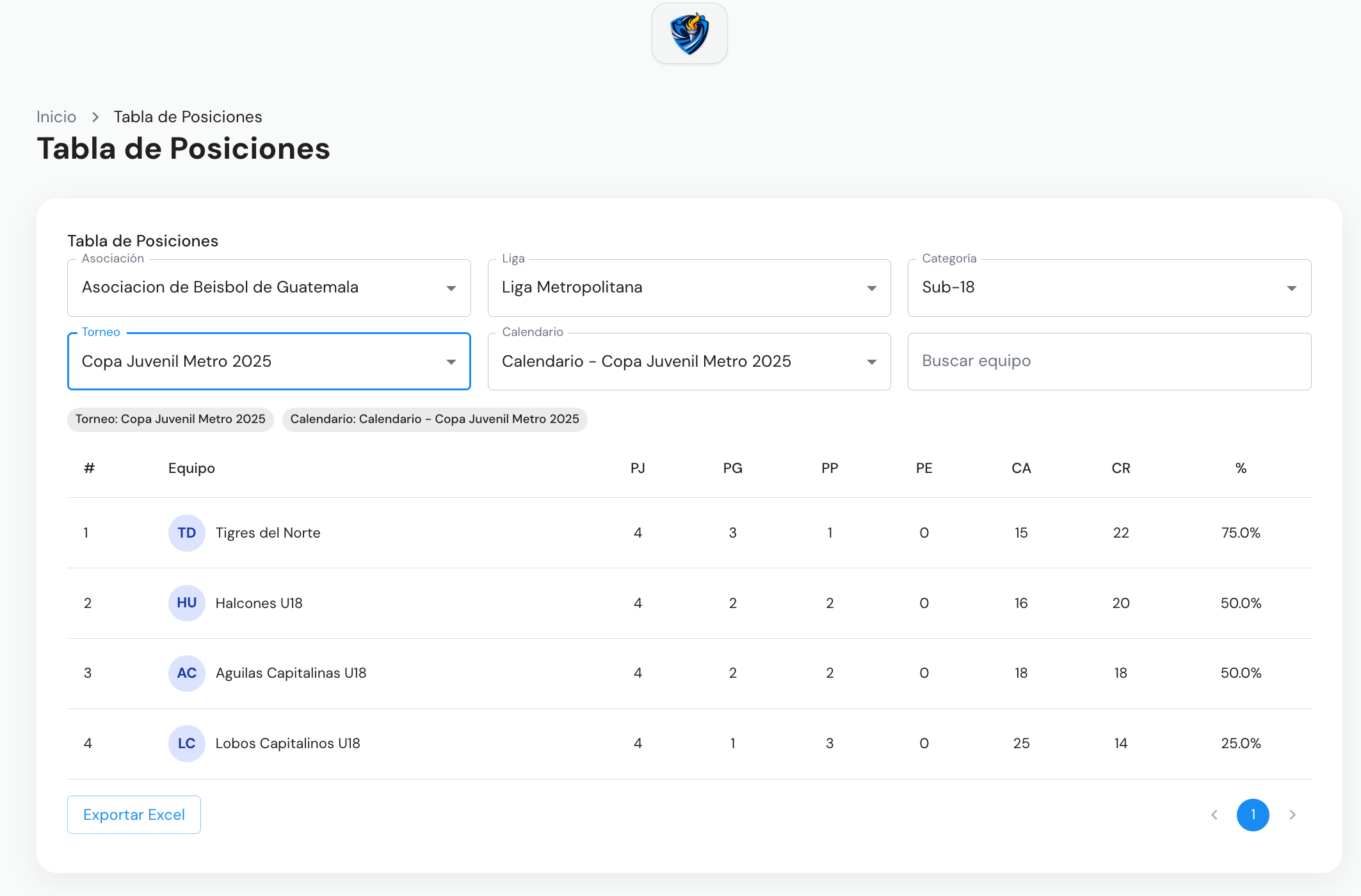The height and width of the screenshot is (896, 1361).
Task: Select the AC avatar of Aguilas Capitalinas U18
Action: point(186,673)
